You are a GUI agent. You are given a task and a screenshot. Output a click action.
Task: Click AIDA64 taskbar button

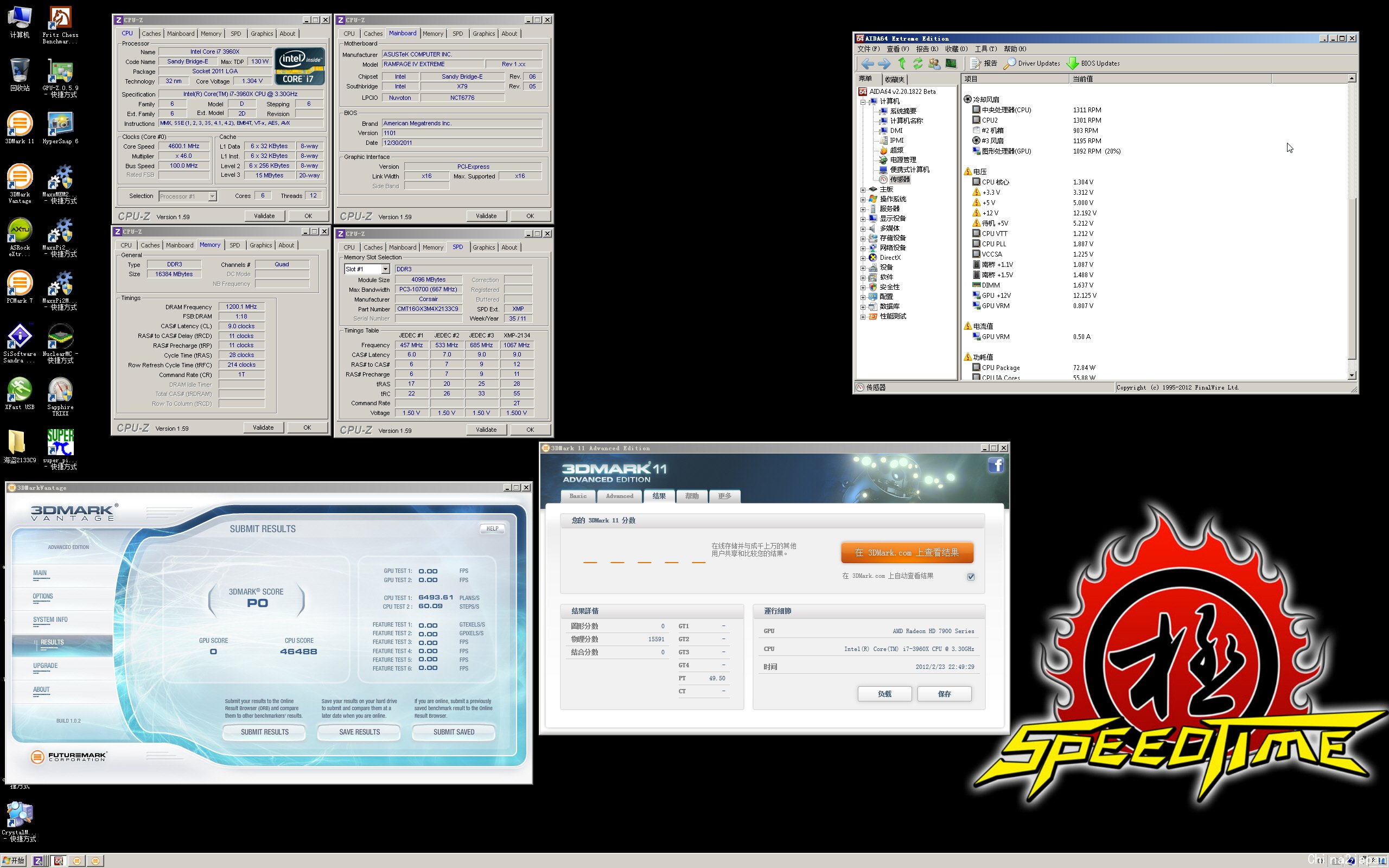[x=59, y=860]
